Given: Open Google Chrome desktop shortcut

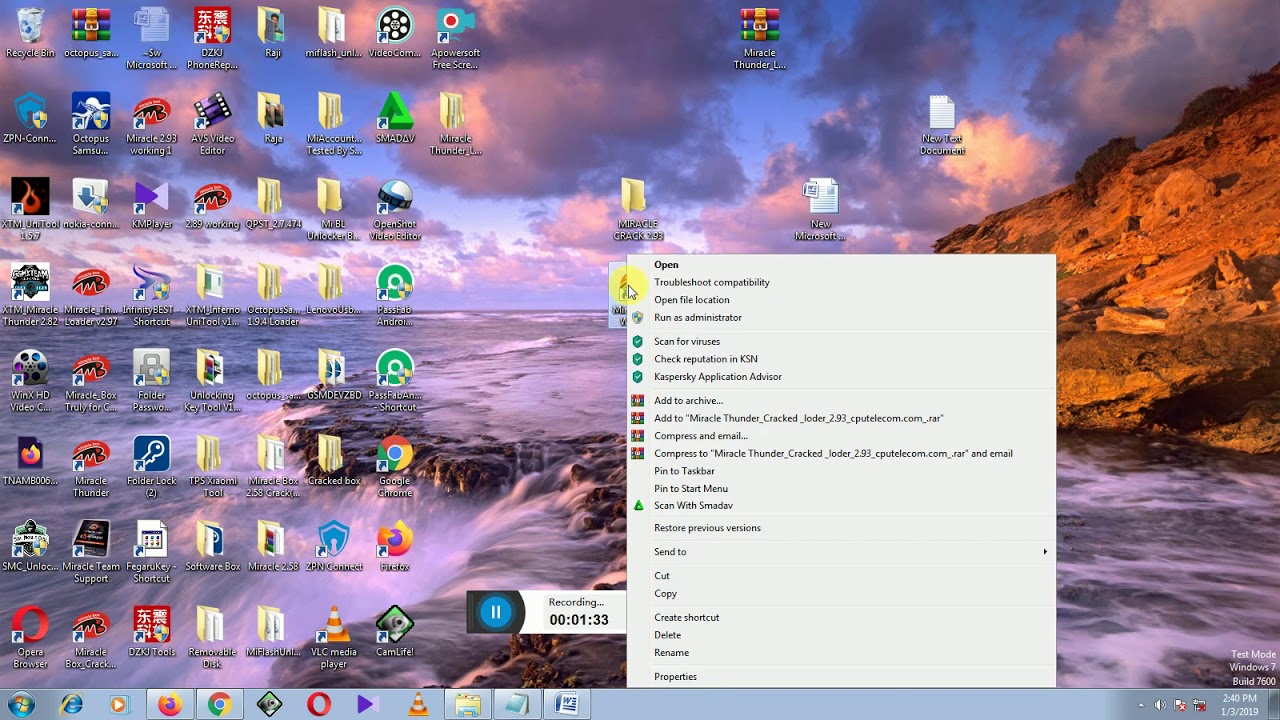Looking at the screenshot, I should (394, 467).
